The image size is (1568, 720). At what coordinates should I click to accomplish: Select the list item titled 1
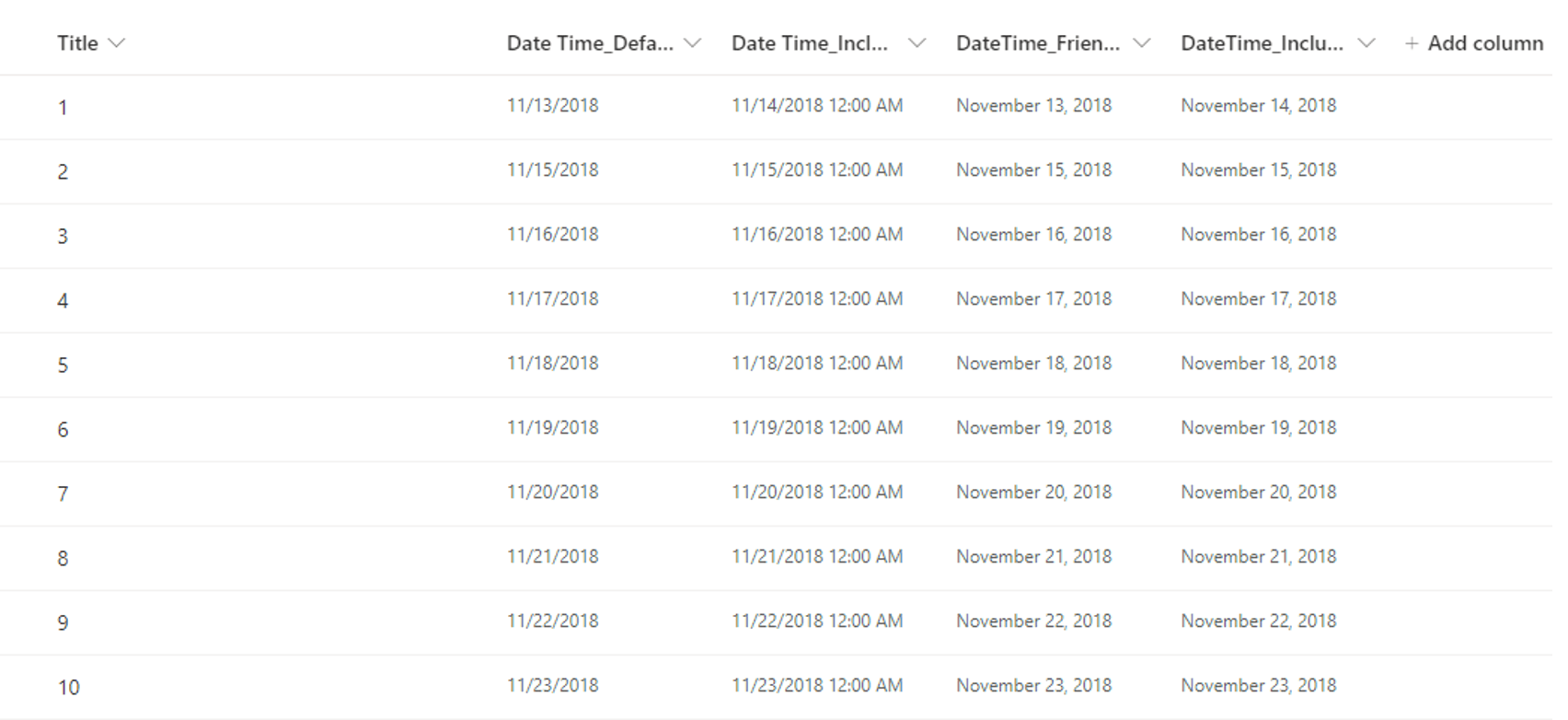point(63,108)
